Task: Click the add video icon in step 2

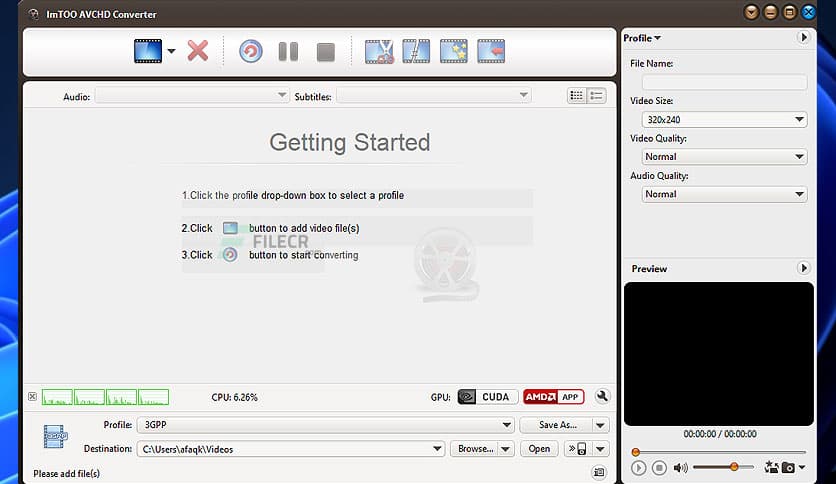Action: pos(230,228)
